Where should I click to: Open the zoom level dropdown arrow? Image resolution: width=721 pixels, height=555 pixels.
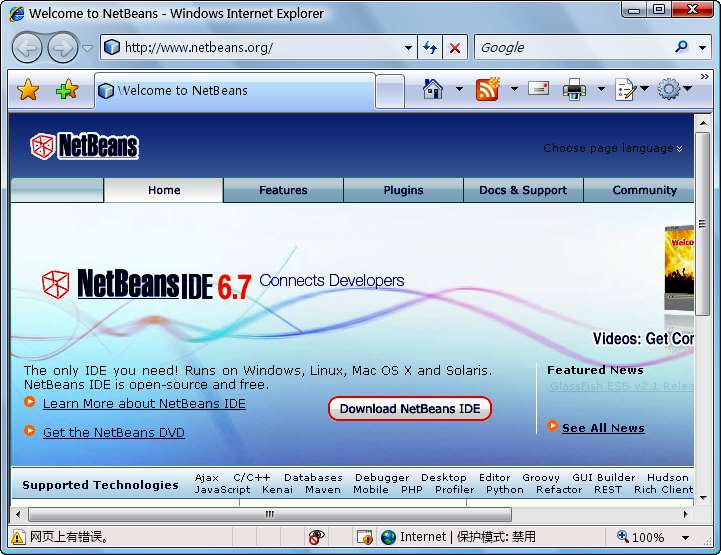684,537
